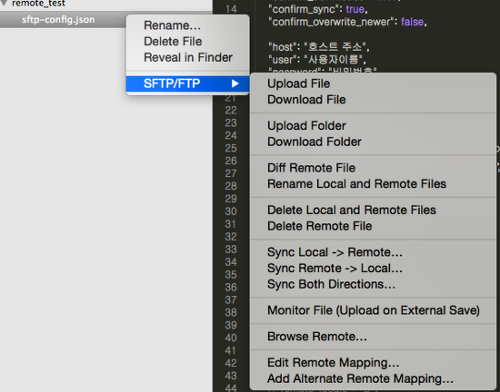Click the host value 호스트 주소
This screenshot has width=500, height=392.
(335, 47)
